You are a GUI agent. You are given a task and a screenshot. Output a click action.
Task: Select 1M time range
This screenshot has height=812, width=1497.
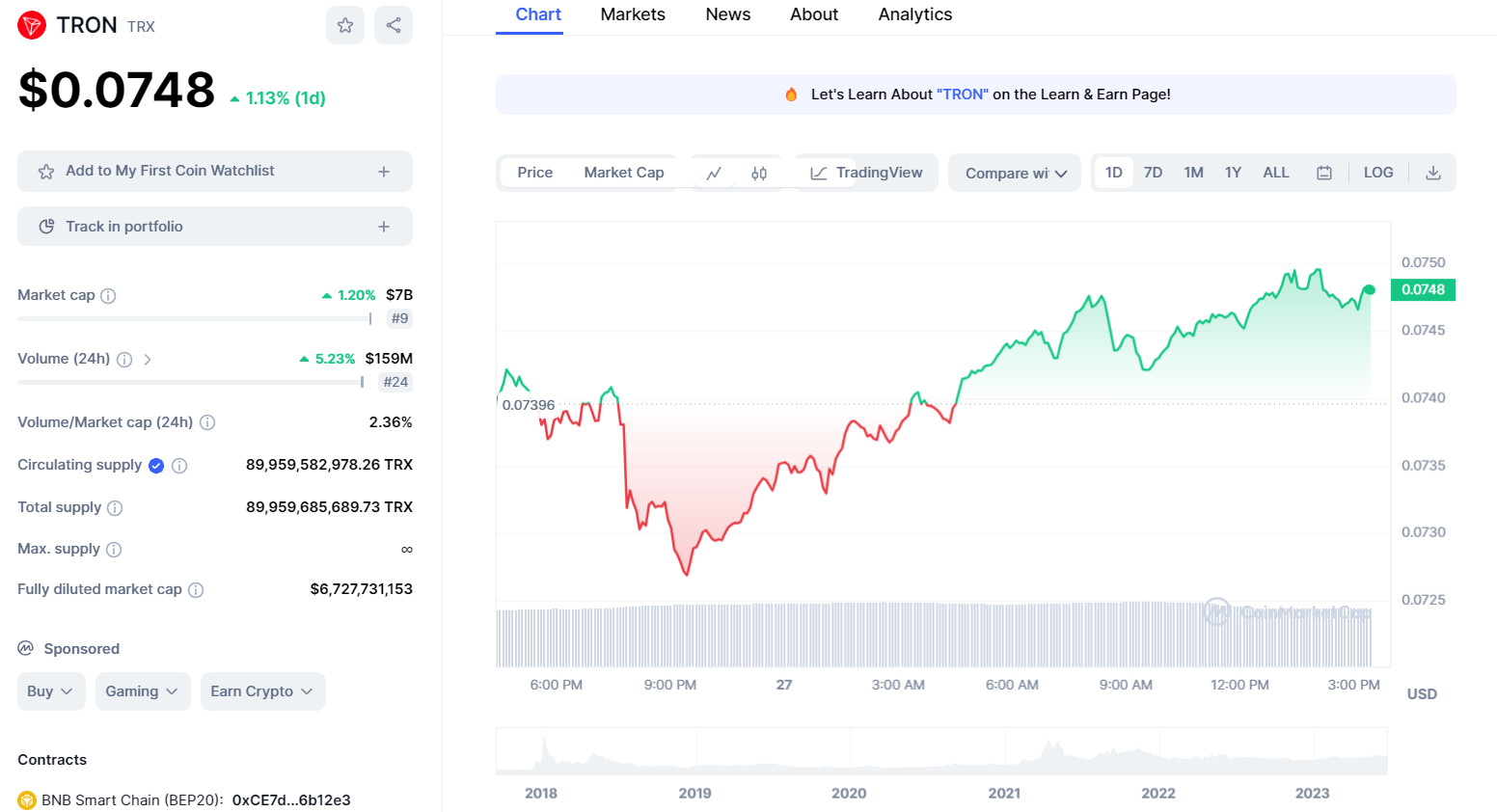pos(1194,173)
